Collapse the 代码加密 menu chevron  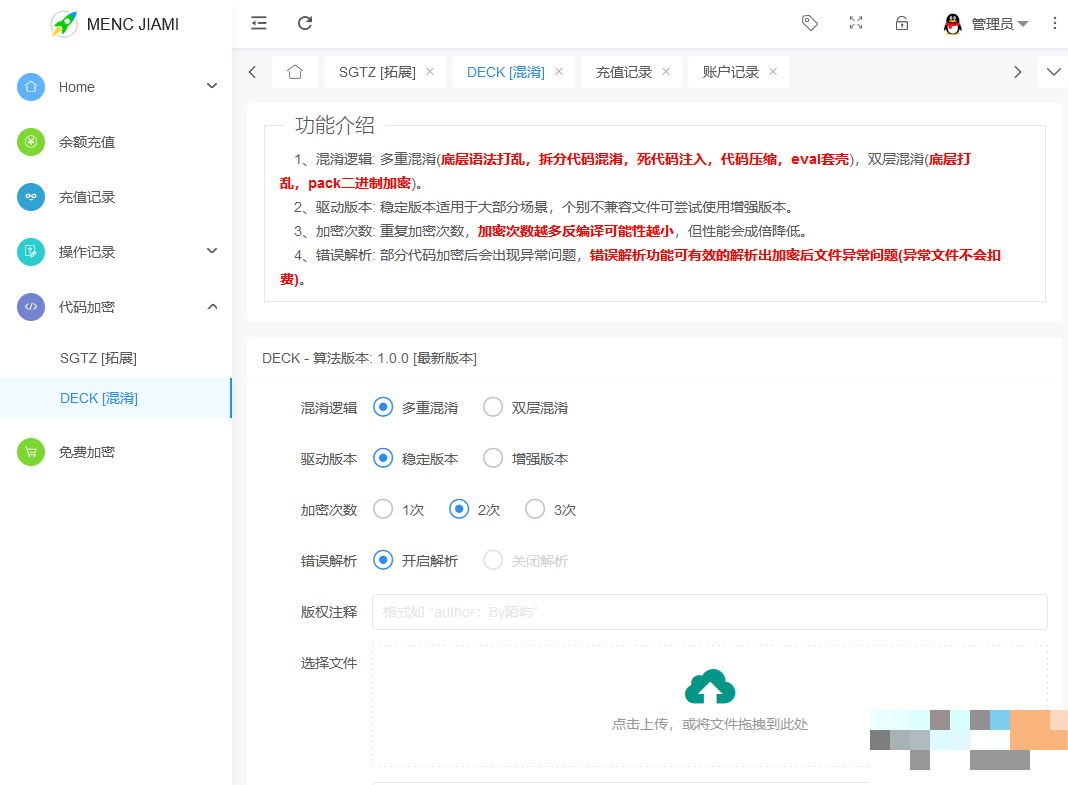[212, 306]
